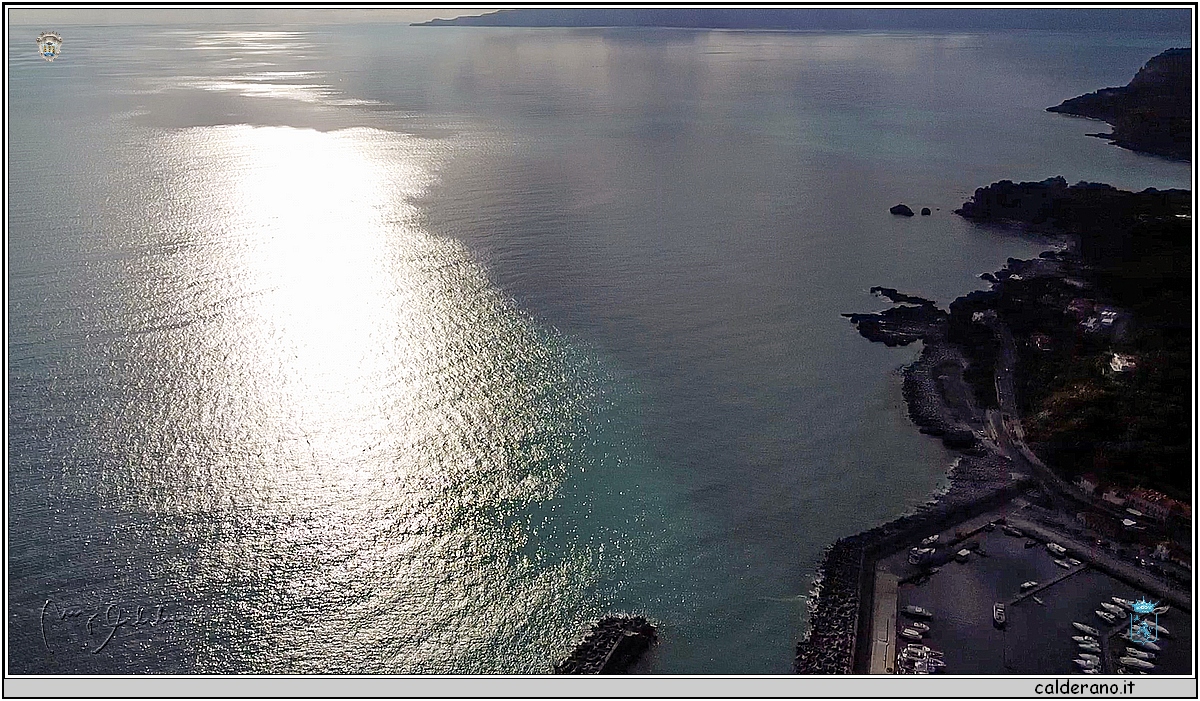Click the handwritten signature watermark
The image size is (1200, 701).
click(x=100, y=622)
